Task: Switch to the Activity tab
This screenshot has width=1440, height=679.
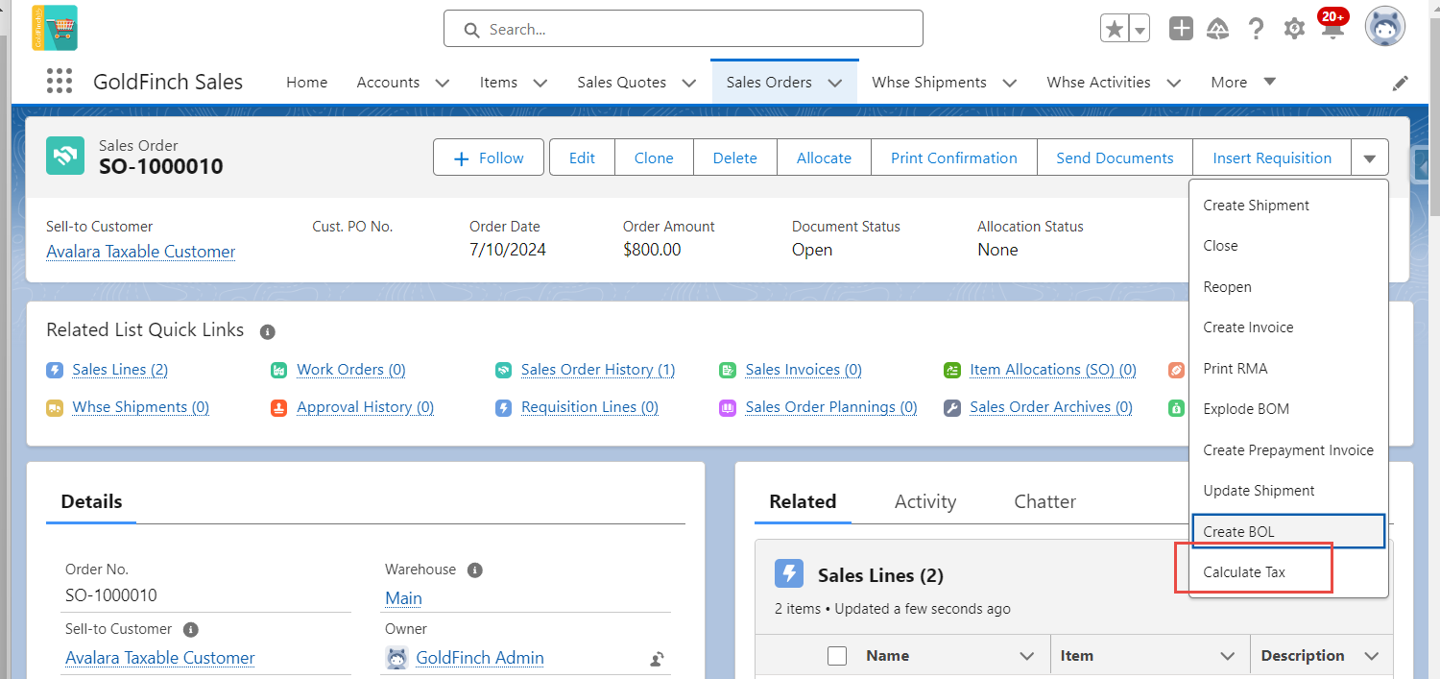Action: [925, 502]
